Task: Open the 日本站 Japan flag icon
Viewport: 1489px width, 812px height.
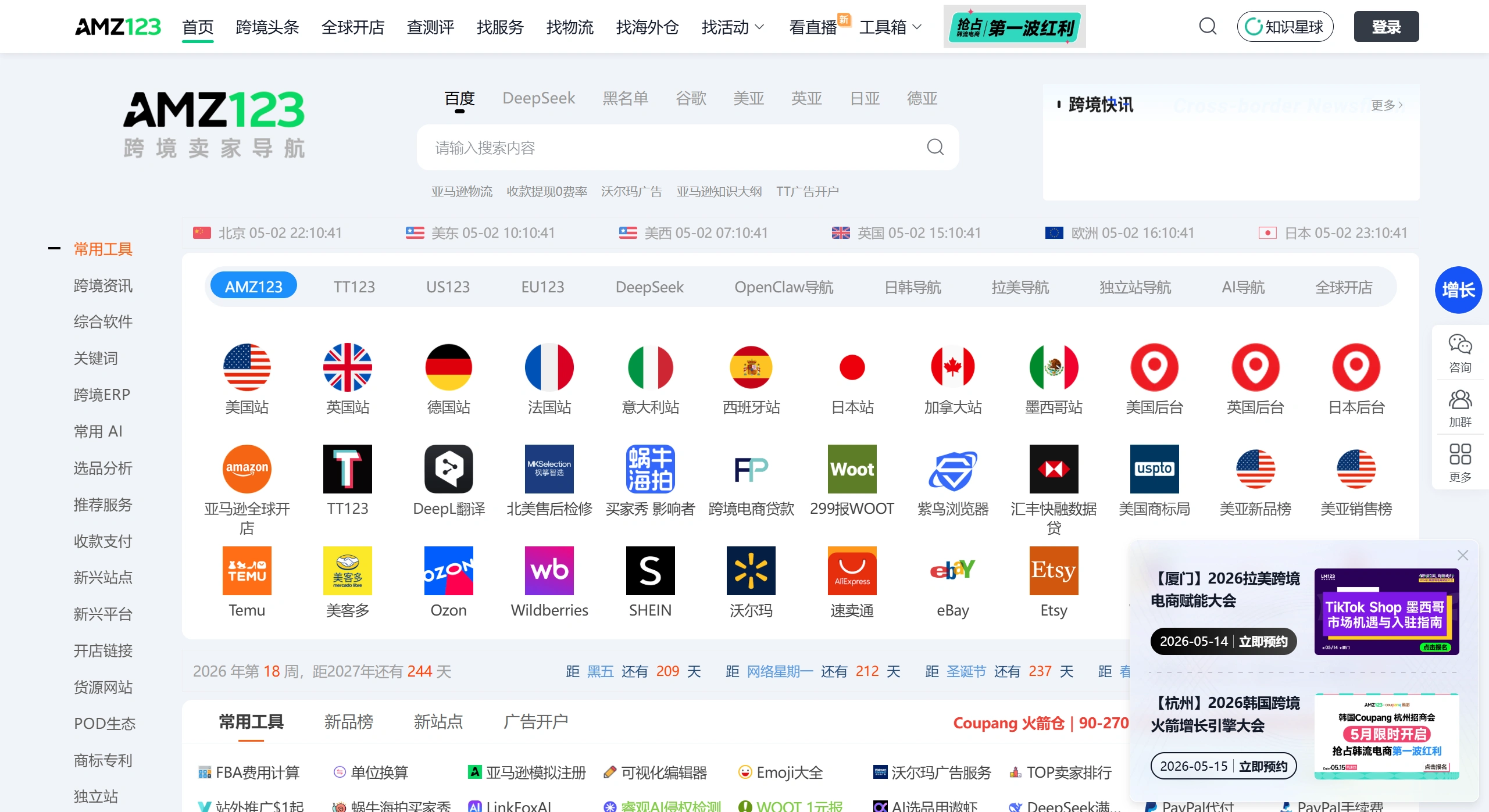Action: click(x=852, y=367)
